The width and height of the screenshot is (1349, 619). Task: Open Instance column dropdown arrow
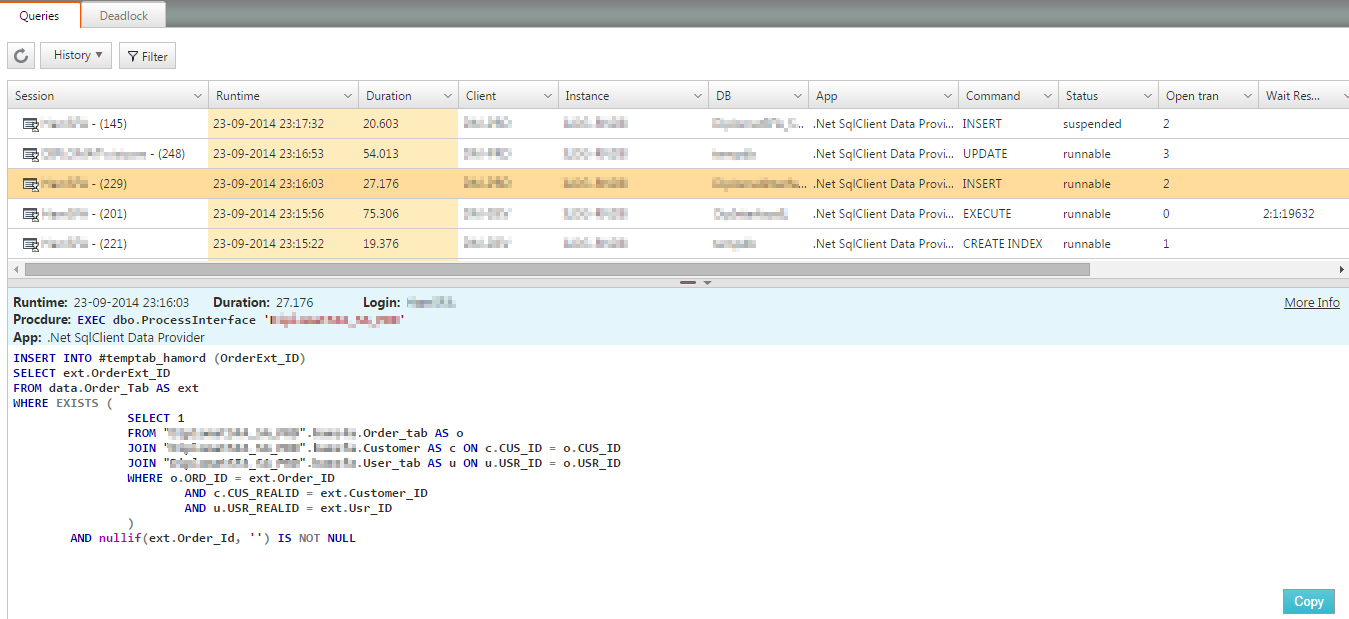coord(698,96)
